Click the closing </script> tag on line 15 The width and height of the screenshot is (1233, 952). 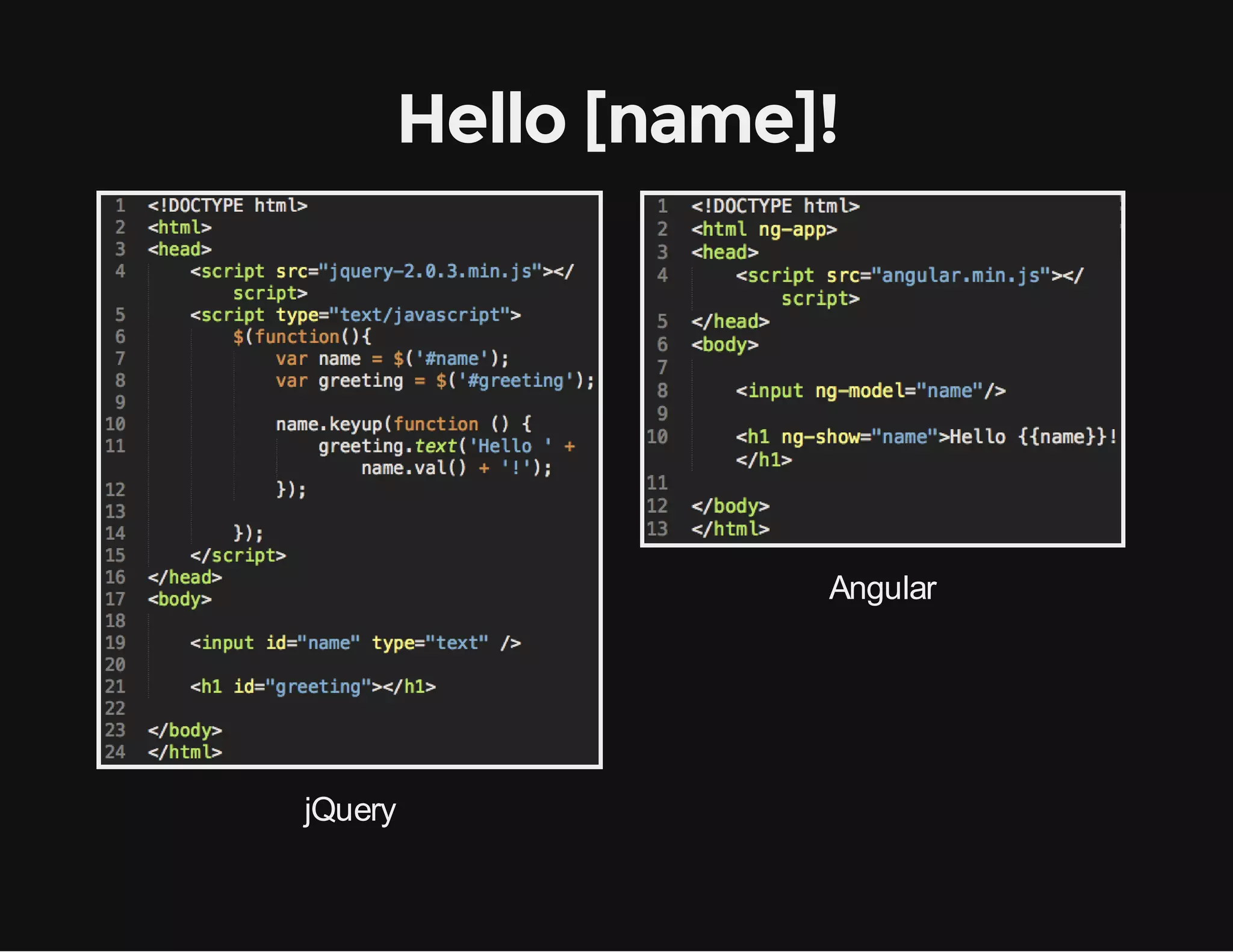point(238,555)
